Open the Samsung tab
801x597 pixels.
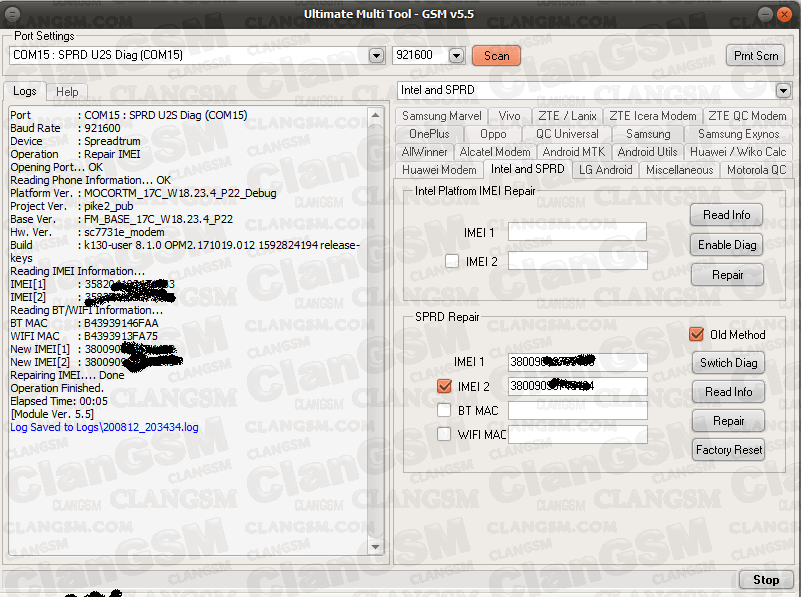[648, 134]
